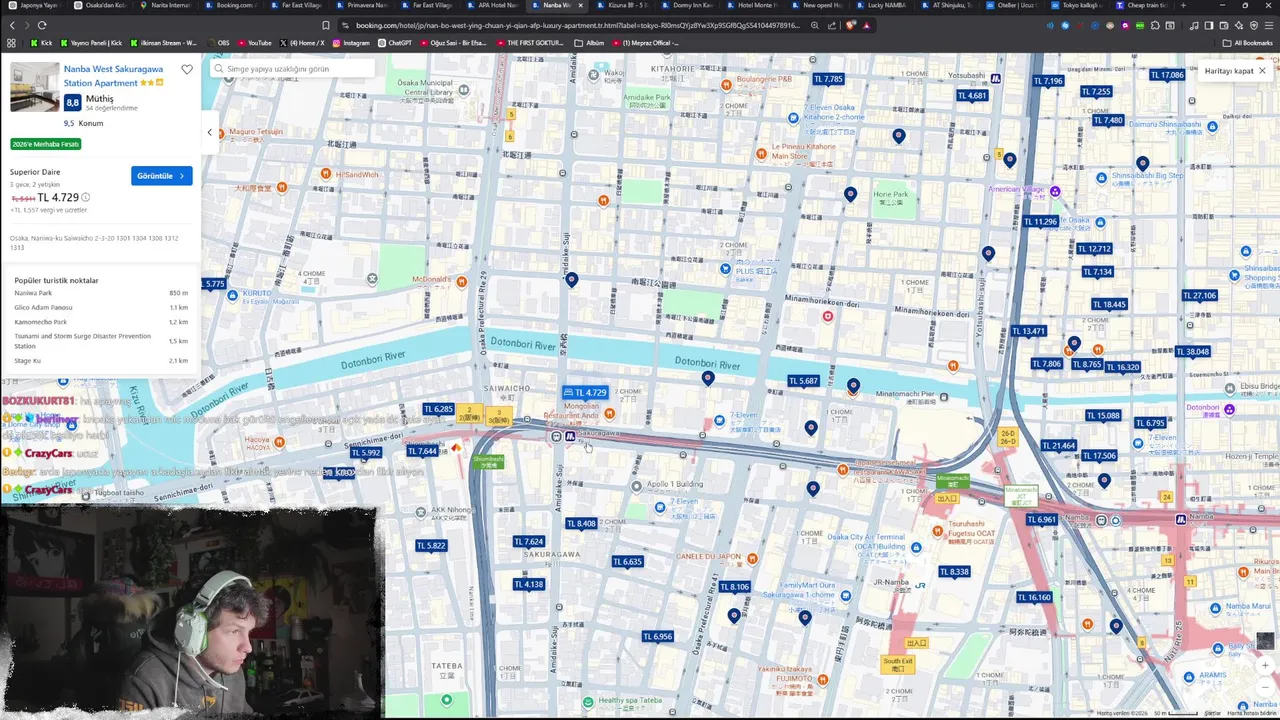Viewport: 1280px width, 720px height.
Task: Close the map with Haritayı kapat
Action: pyautogui.click(x=1235, y=71)
